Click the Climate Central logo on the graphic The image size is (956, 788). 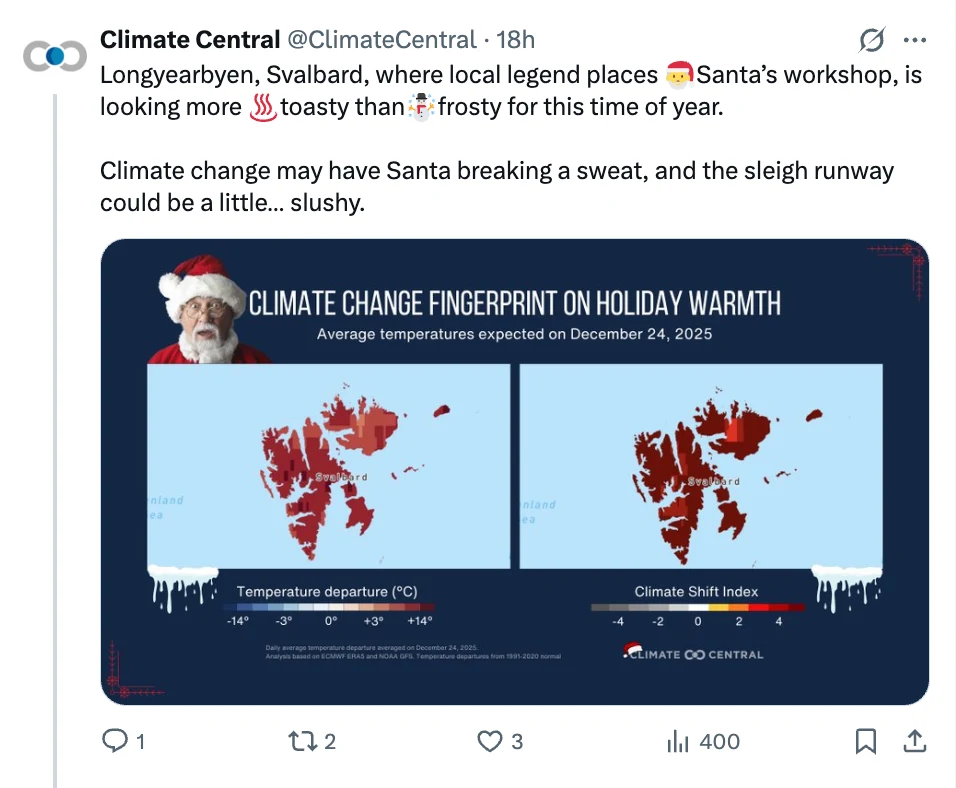(693, 655)
